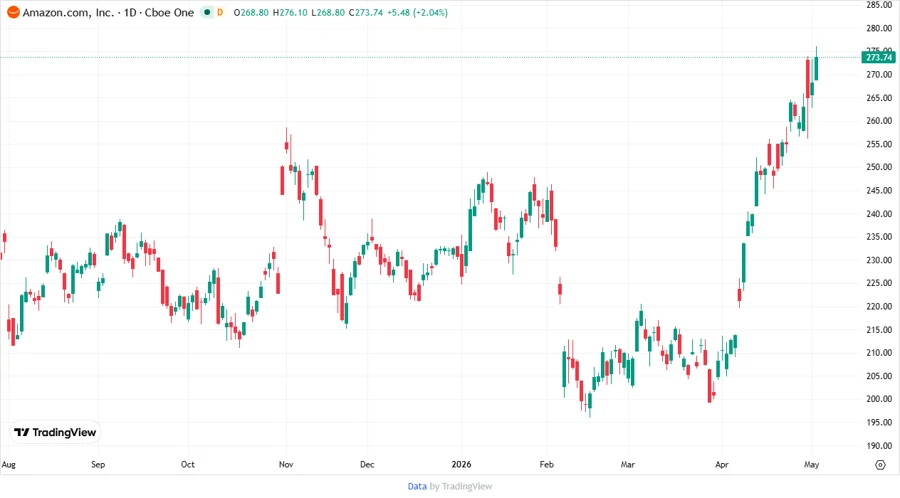900x498 pixels.
Task: Click the 'Sep' time axis label
Action: pos(98,464)
